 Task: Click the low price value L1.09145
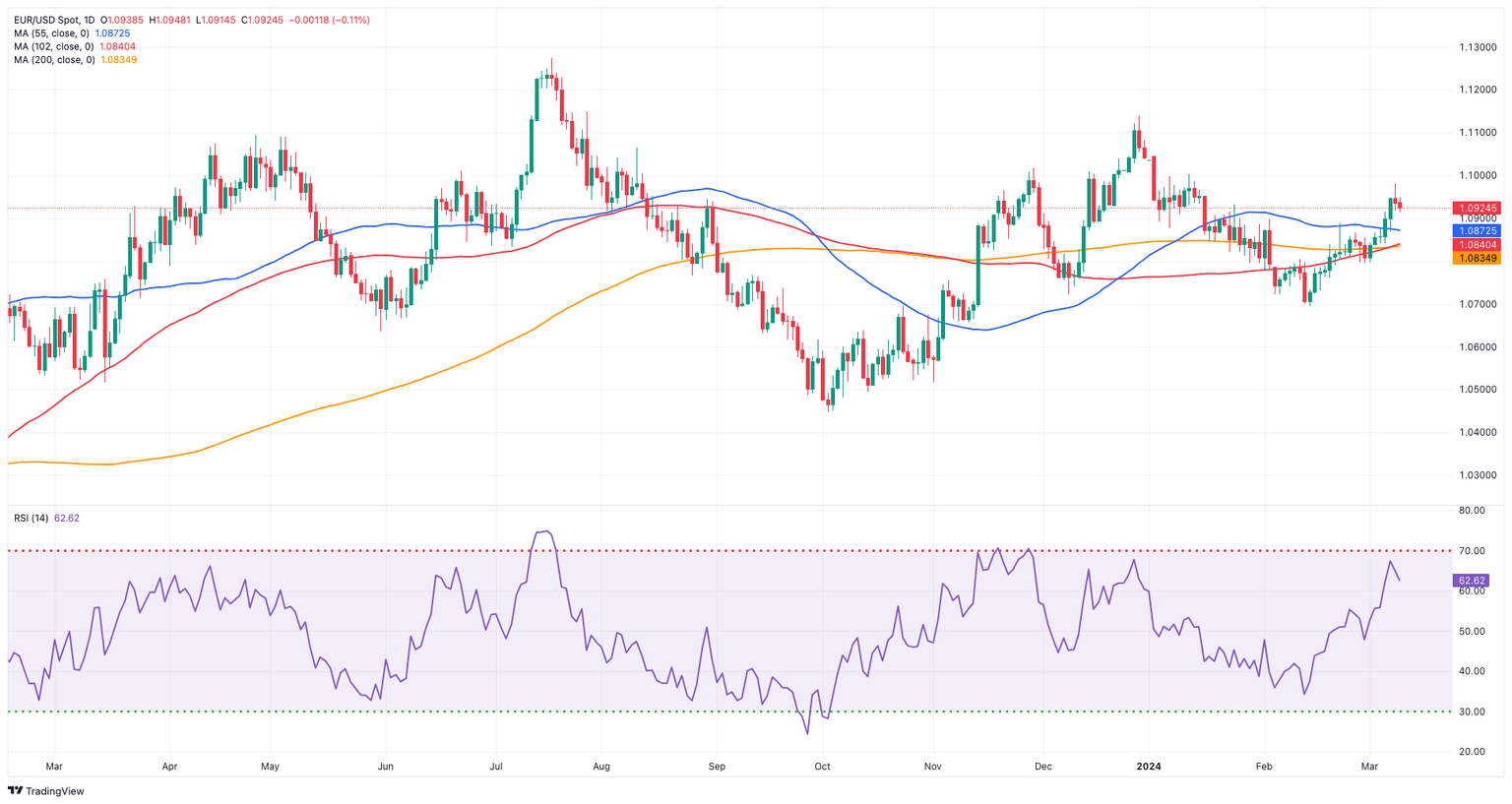click(x=217, y=20)
